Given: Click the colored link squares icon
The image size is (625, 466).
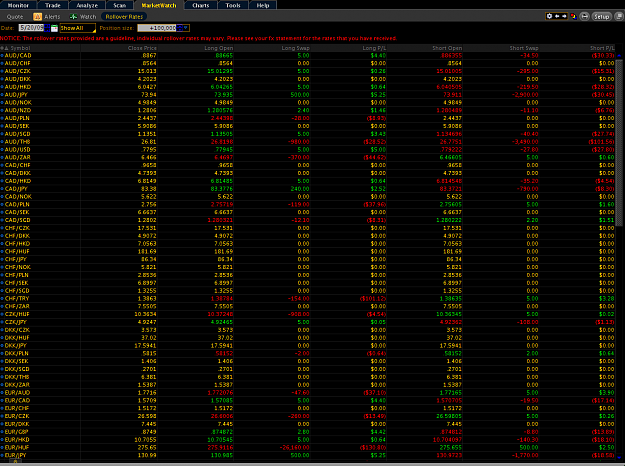Looking at the screenshot, I should (x=573, y=16).
